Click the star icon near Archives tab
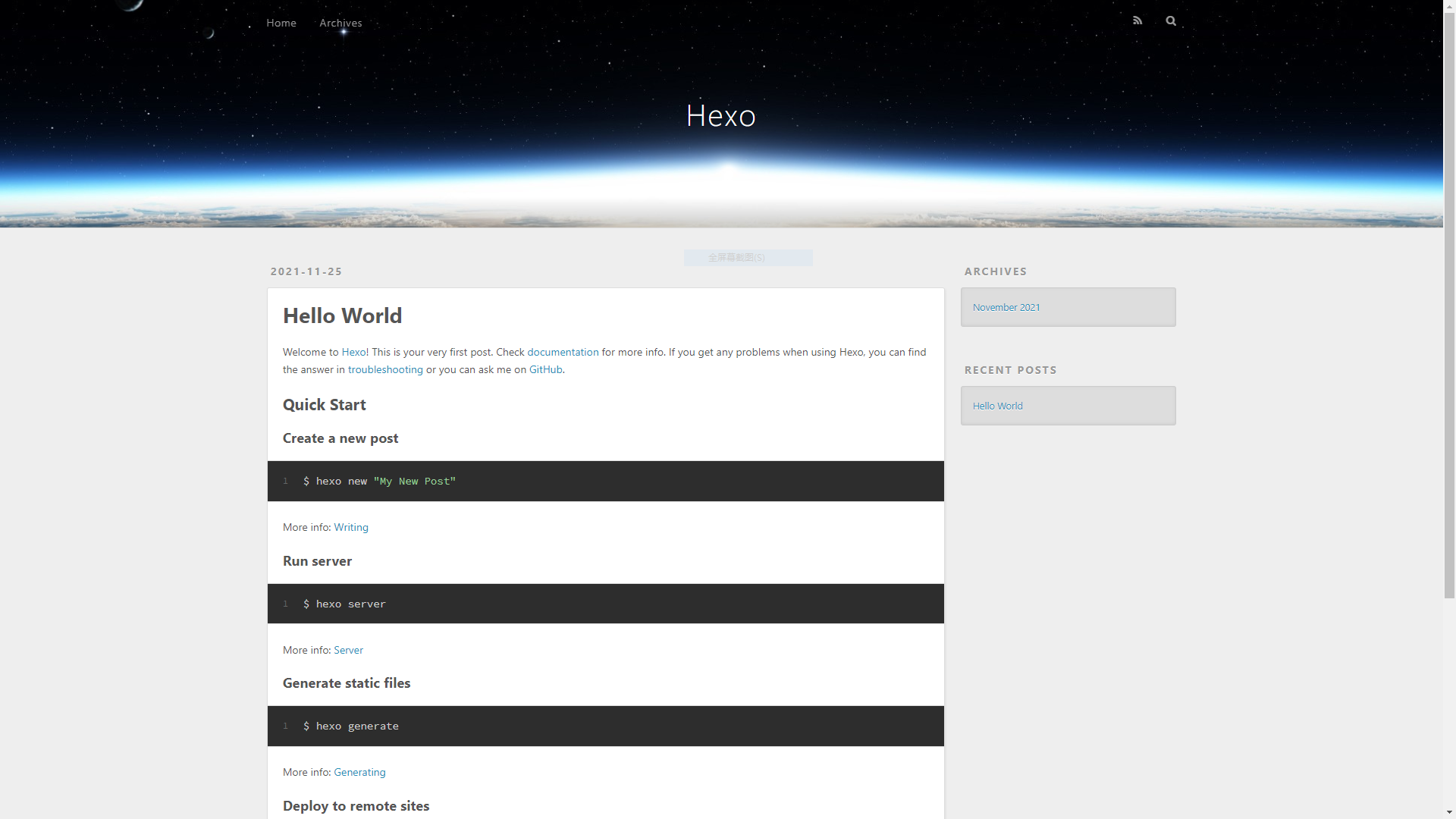The image size is (1456, 819). 344,32
